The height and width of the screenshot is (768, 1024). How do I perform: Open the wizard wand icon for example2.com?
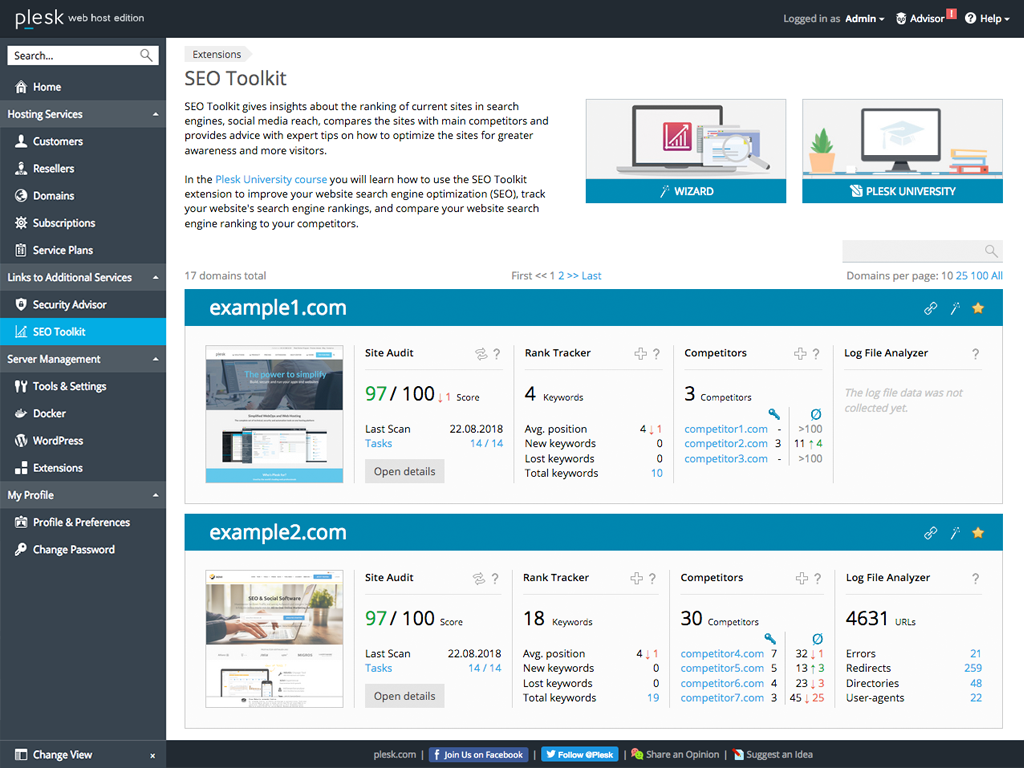tap(955, 533)
